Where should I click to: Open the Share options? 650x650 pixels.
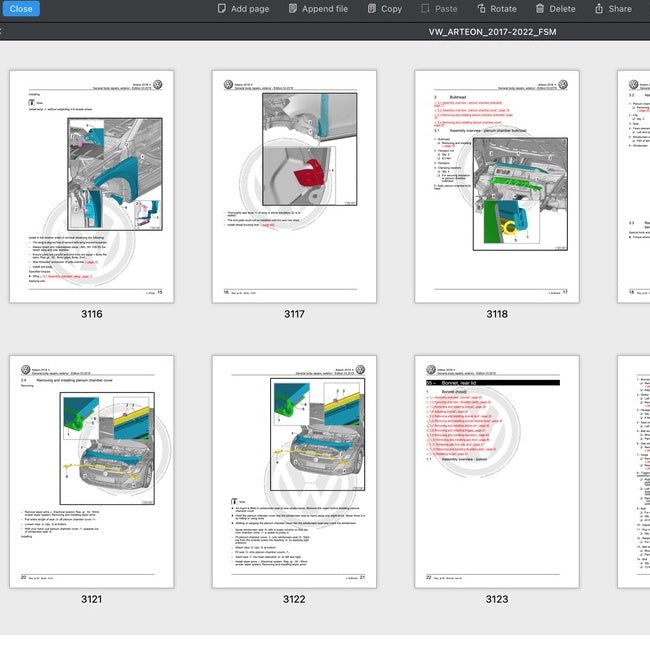[x=611, y=9]
